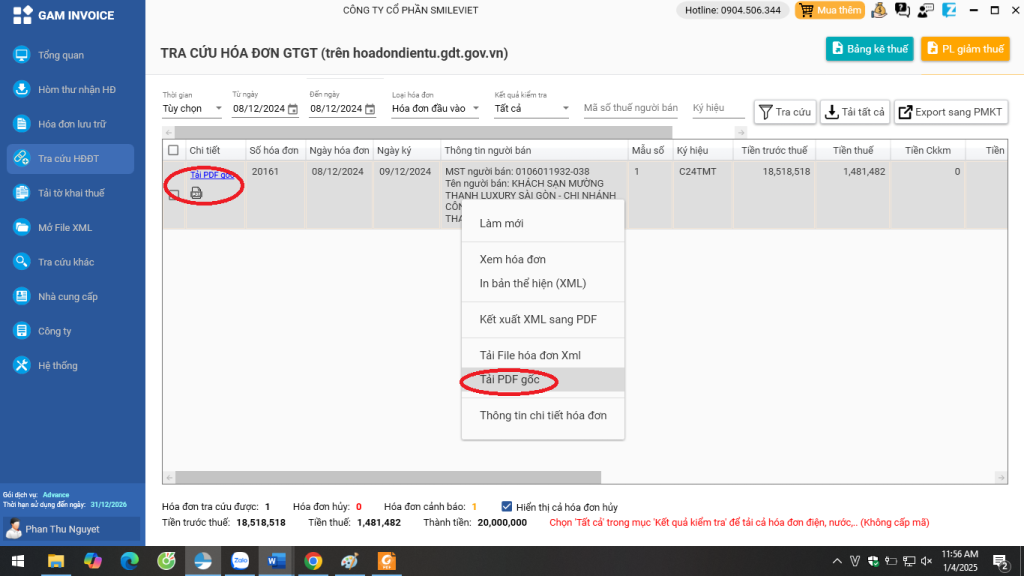This screenshot has width=1024, height=576.
Task: Switch to Zalo on the taskbar
Action: [x=240, y=562]
